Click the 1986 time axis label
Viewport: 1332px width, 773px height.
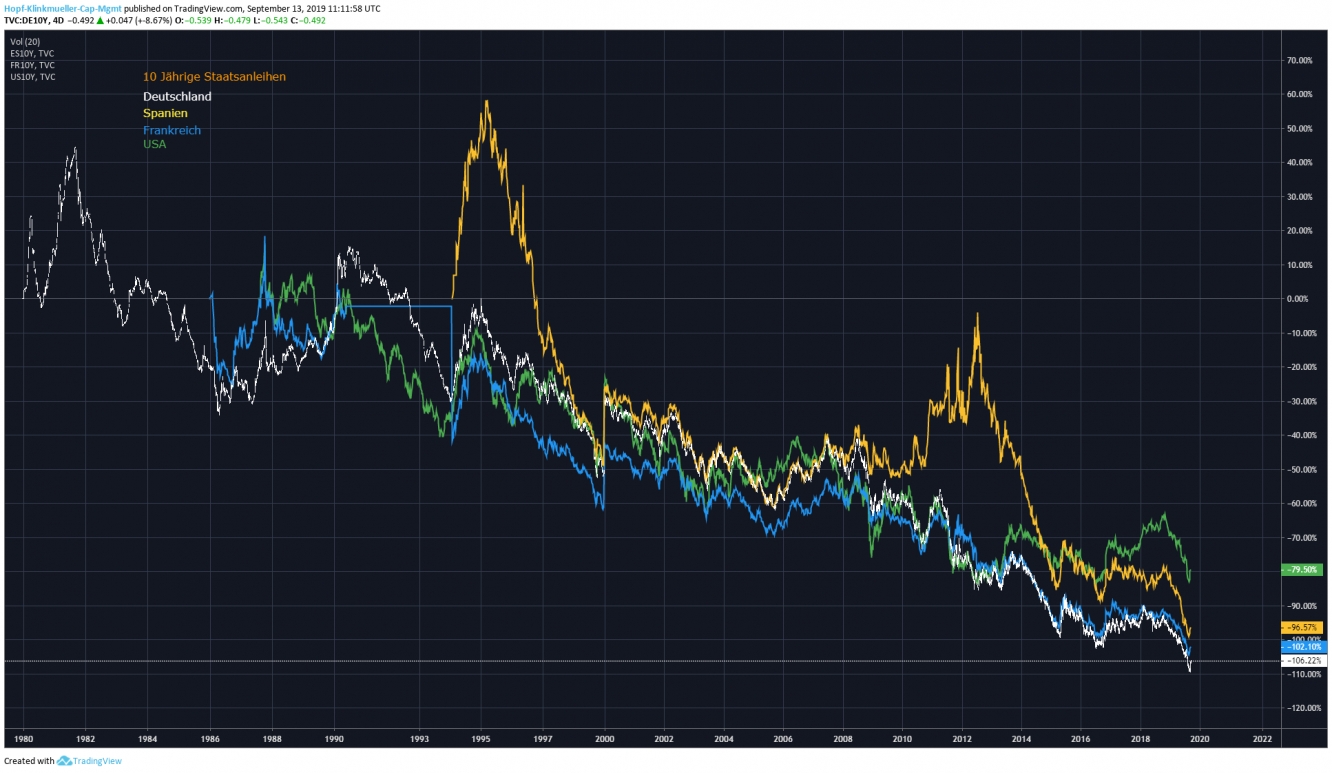click(210, 739)
